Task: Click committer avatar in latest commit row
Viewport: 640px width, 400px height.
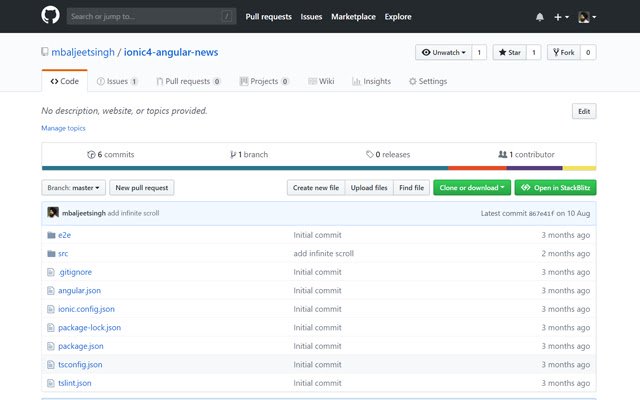Action: click(53, 213)
